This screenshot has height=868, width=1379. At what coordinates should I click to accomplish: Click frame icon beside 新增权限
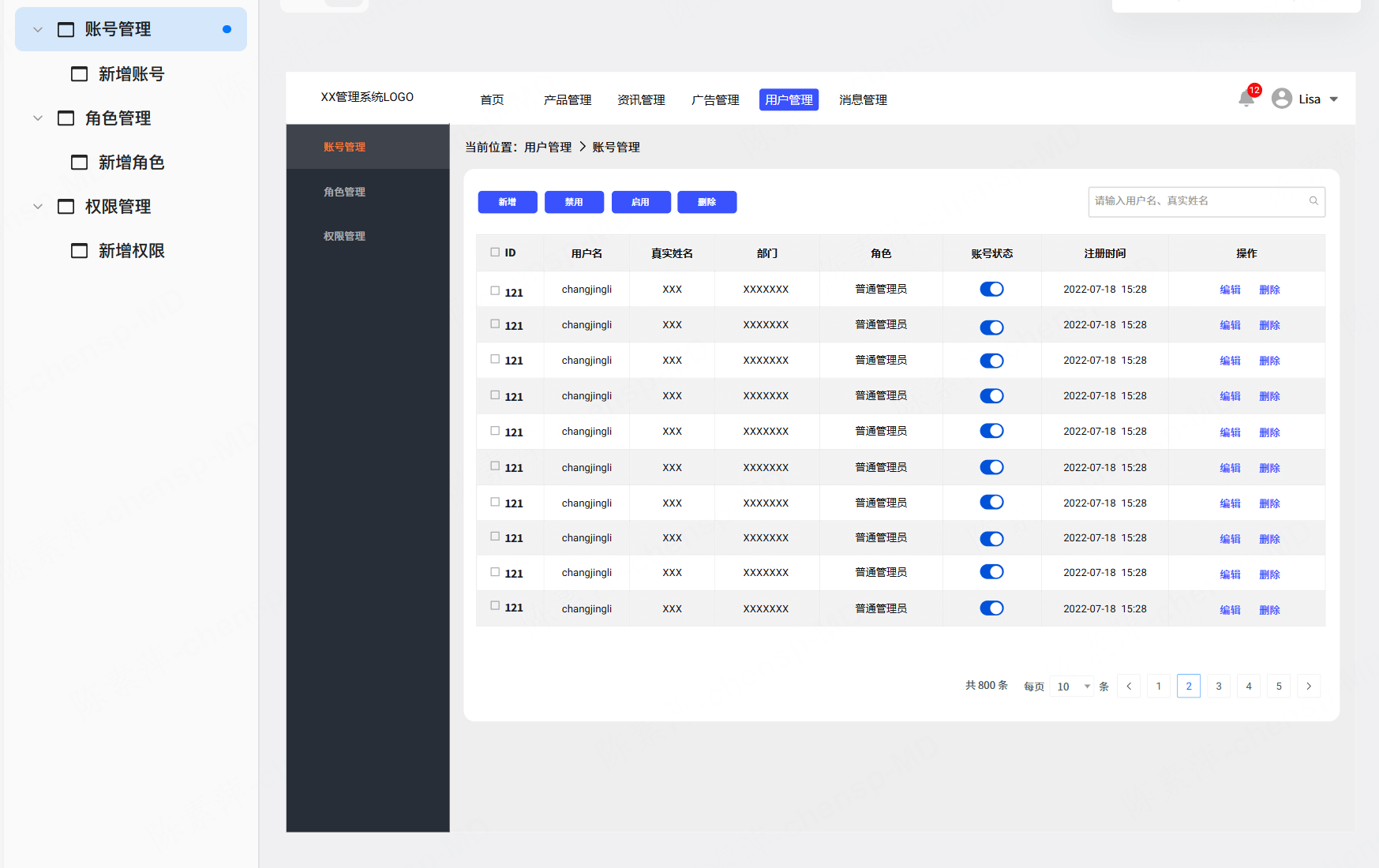click(80, 251)
